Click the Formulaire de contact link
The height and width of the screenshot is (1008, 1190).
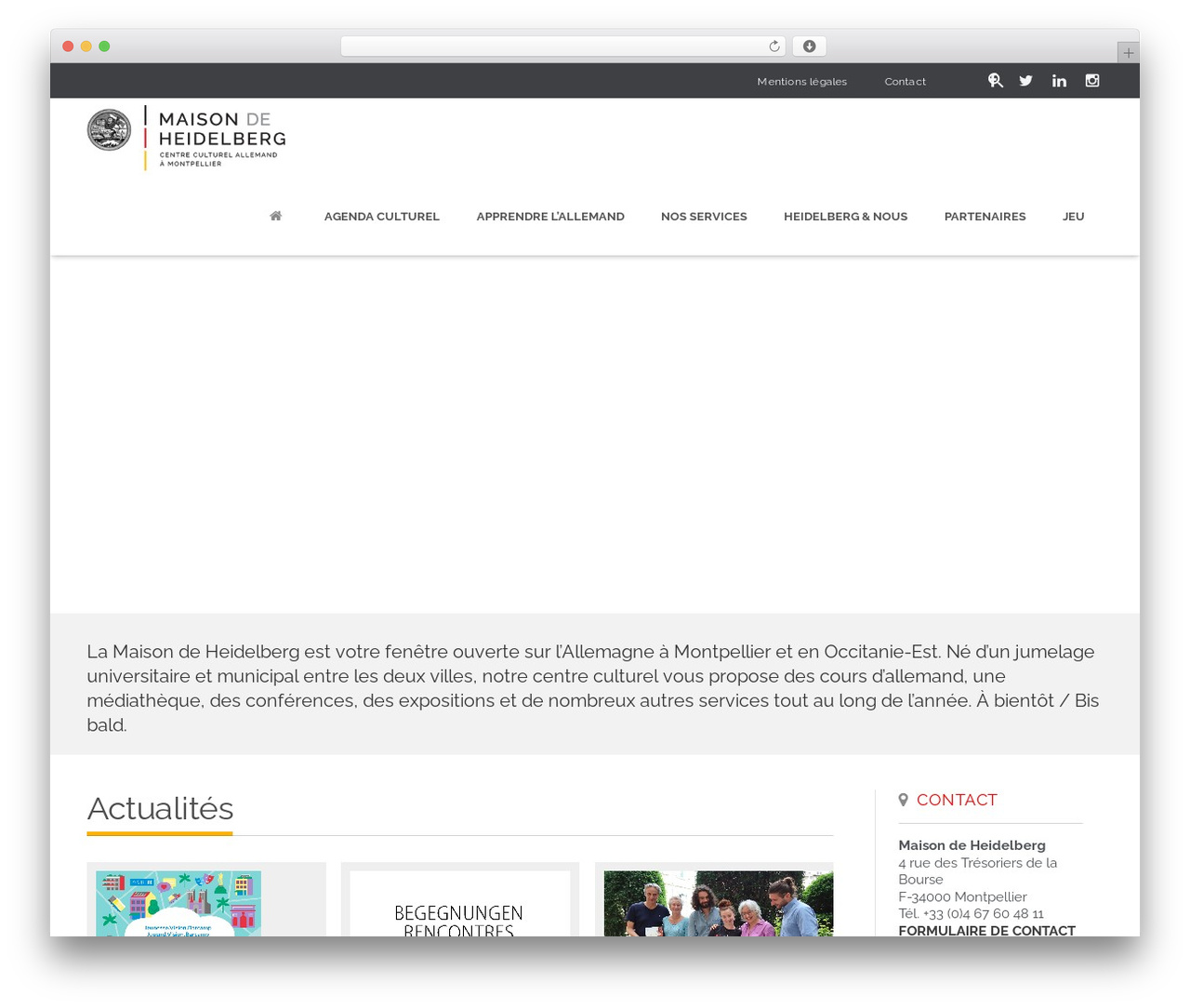pyautogui.click(x=986, y=930)
